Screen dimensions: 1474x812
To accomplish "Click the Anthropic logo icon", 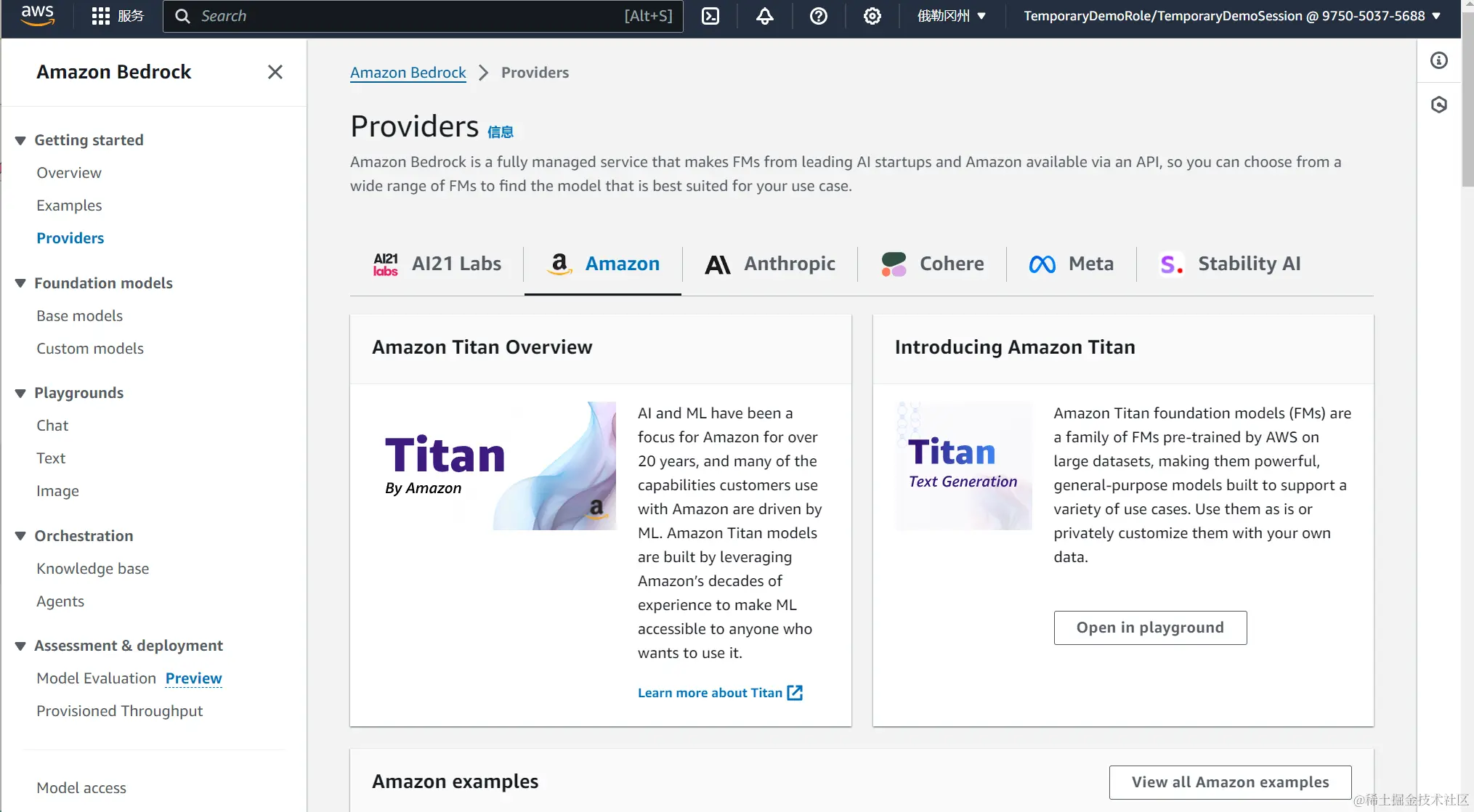I will (x=718, y=264).
